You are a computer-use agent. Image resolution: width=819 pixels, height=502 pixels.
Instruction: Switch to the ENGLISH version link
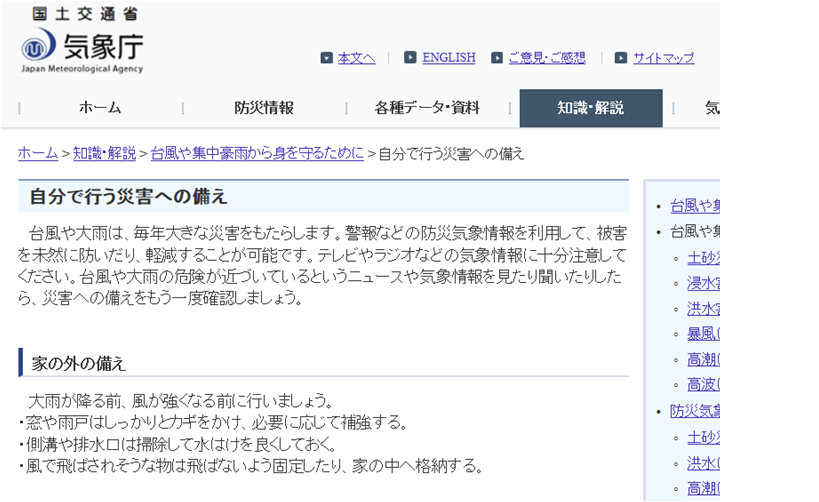tap(448, 58)
